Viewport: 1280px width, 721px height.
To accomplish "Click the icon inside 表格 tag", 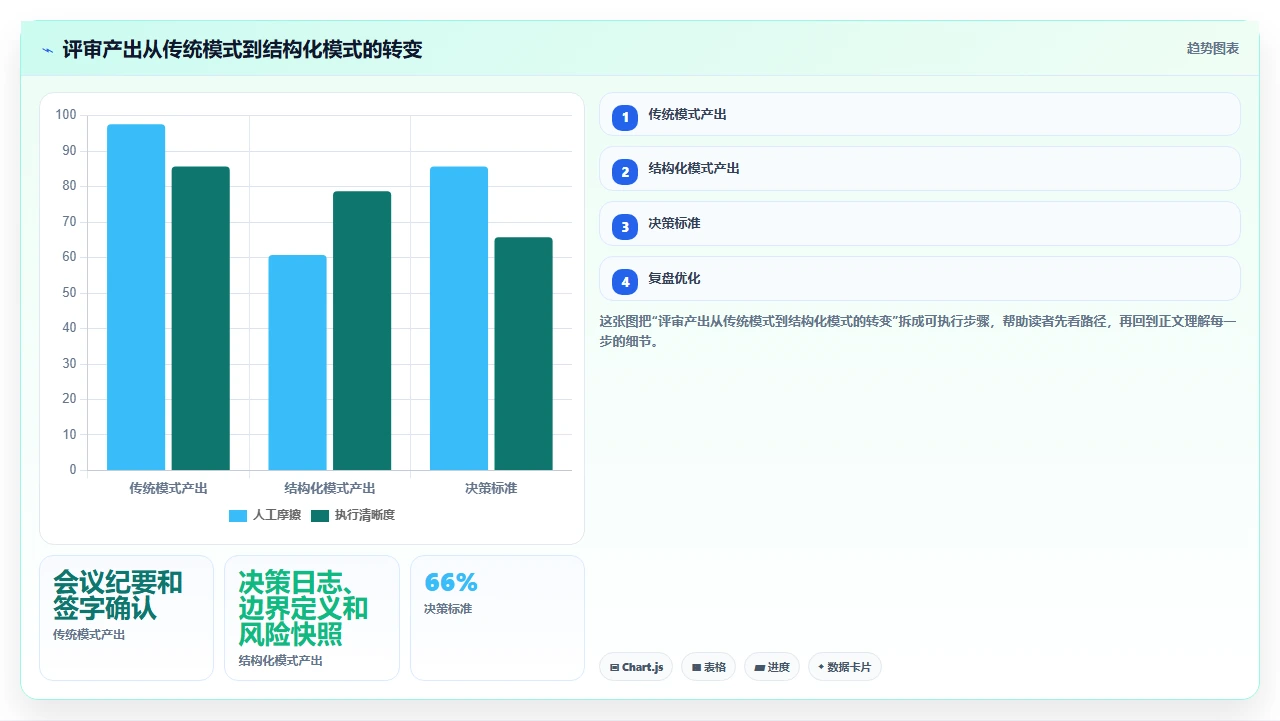I will point(696,667).
